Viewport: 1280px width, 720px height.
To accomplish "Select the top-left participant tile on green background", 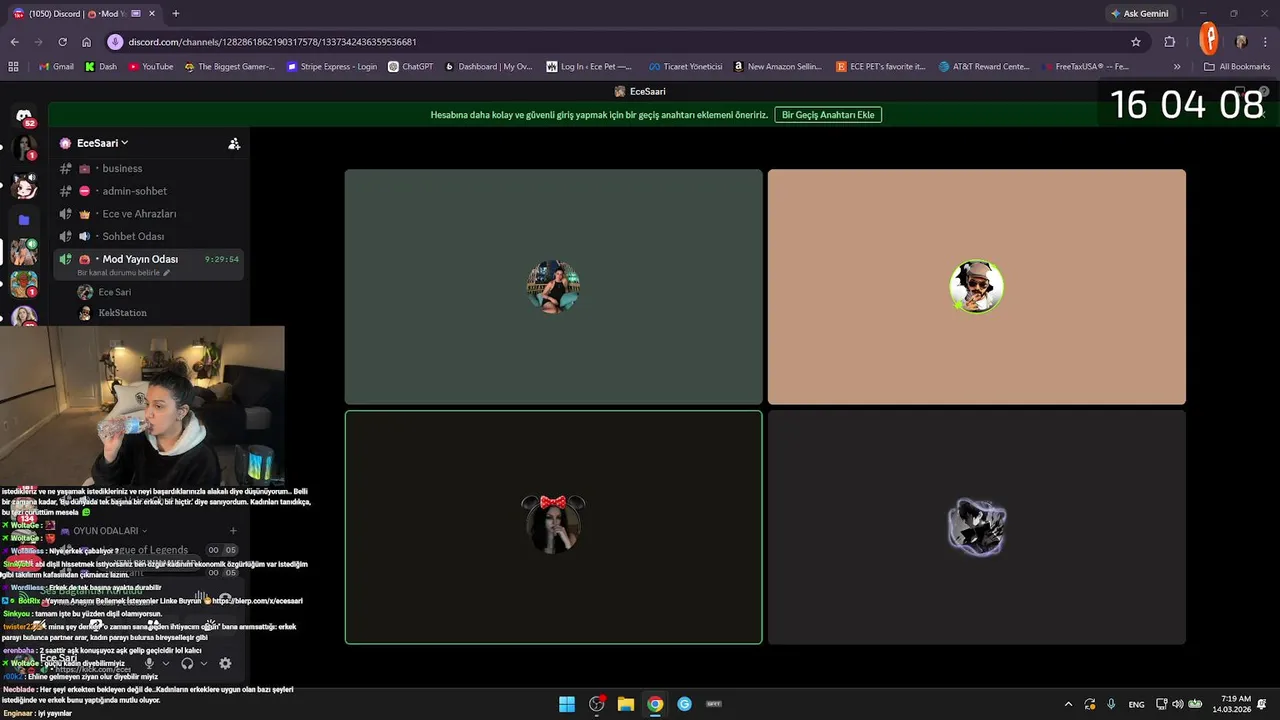I will pyautogui.click(x=554, y=287).
